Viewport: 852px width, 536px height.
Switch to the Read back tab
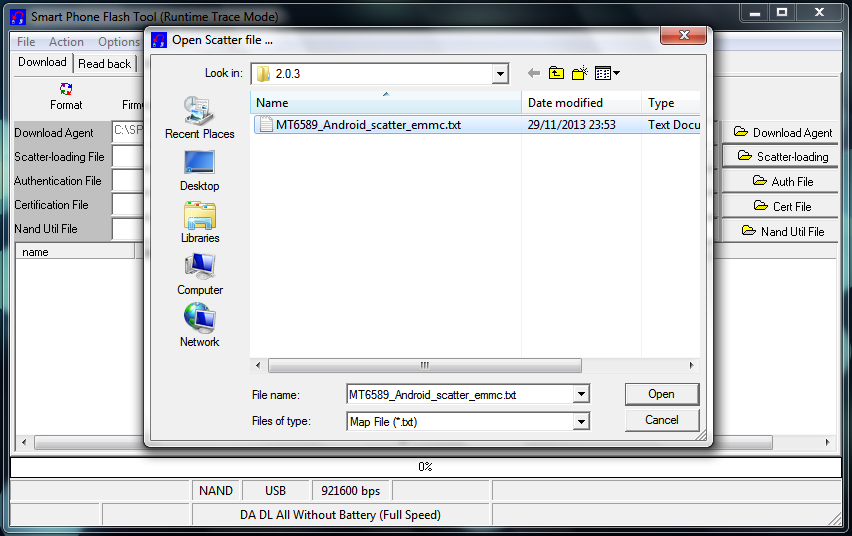point(104,64)
